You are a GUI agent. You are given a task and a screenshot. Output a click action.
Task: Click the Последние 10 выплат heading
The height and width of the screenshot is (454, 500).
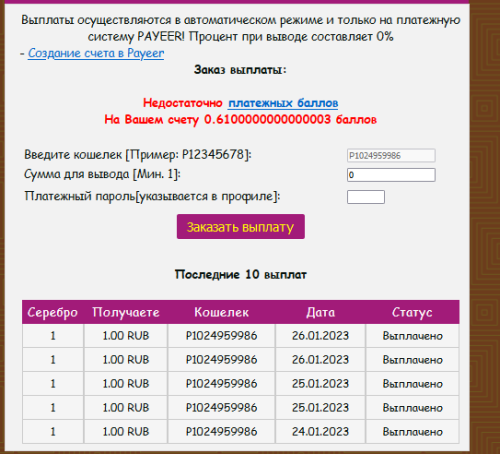[241, 275]
